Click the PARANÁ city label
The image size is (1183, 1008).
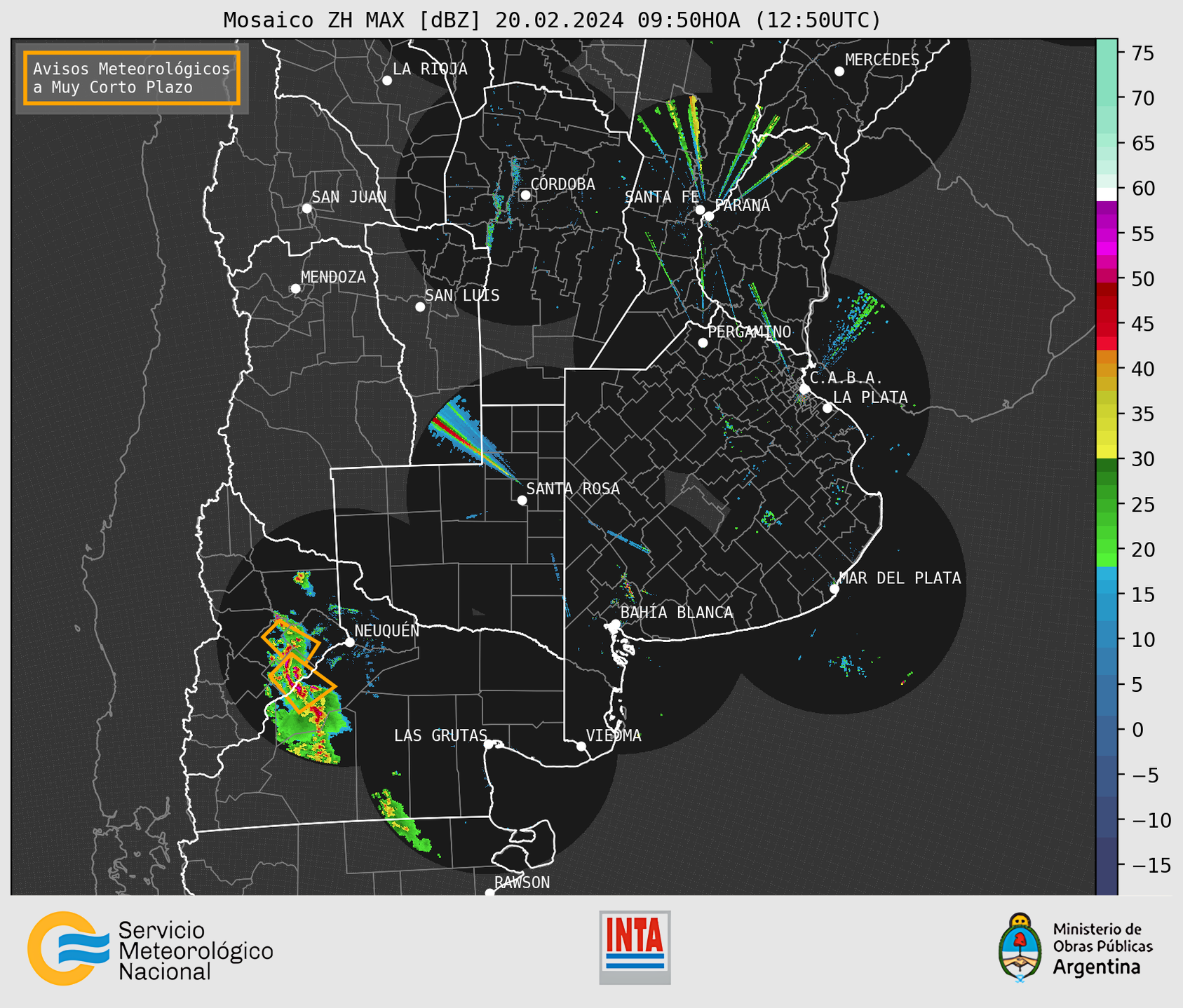pos(742,205)
